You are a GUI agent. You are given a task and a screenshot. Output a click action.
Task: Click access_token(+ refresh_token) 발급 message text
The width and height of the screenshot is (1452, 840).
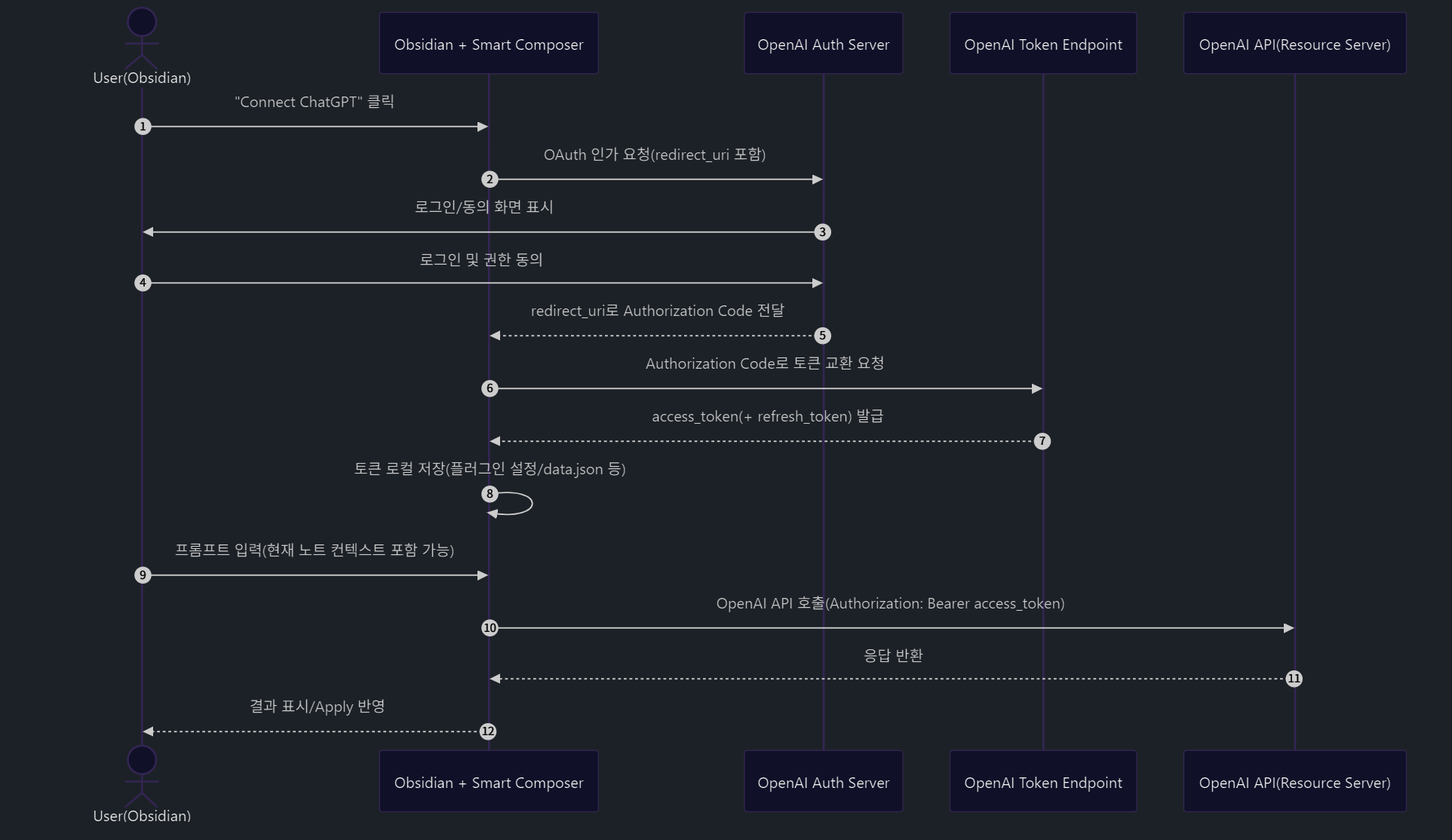tap(767, 416)
